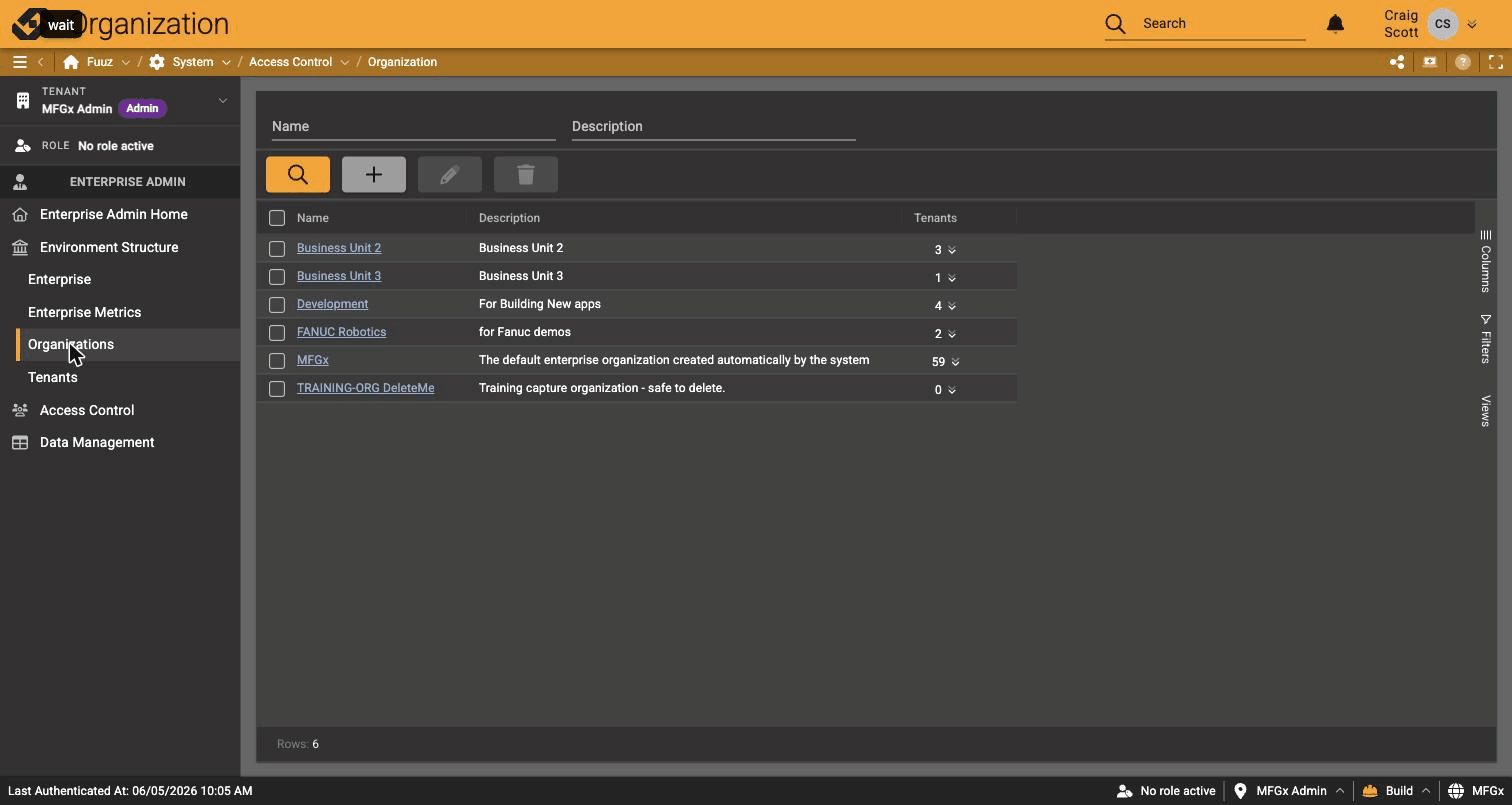Toggle the hamburger menu icon
1512x805 pixels.
coord(19,62)
